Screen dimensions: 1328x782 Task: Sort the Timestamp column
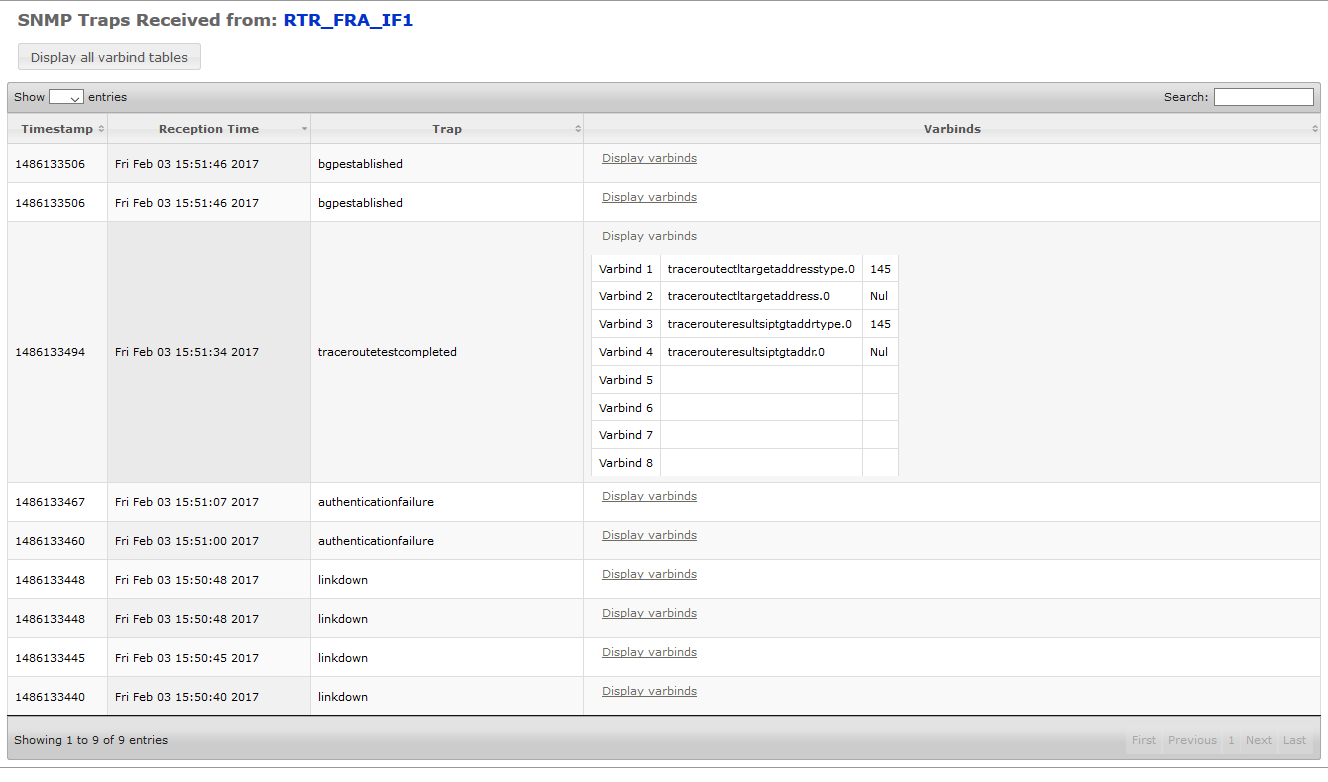57,128
